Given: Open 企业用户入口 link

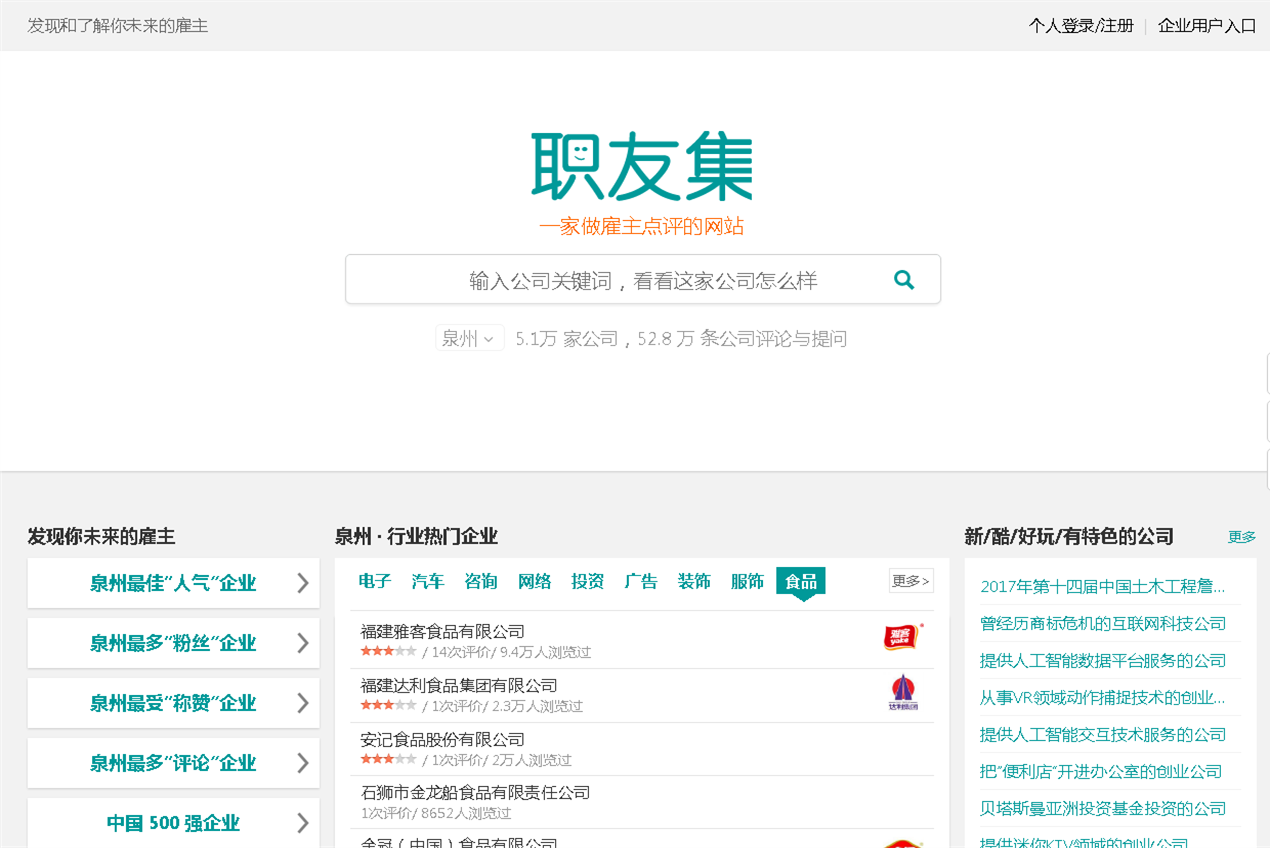Looking at the screenshot, I should (x=1207, y=26).
